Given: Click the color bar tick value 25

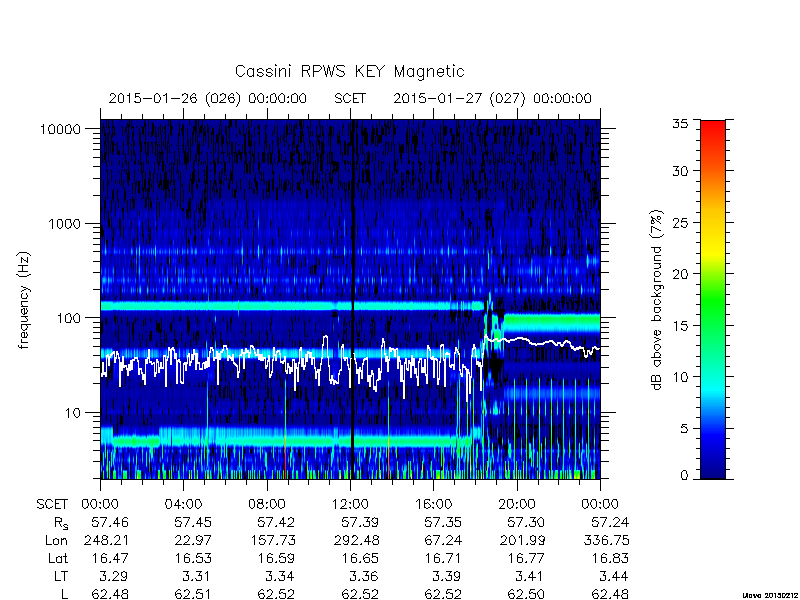Looking at the screenshot, I should point(680,223).
